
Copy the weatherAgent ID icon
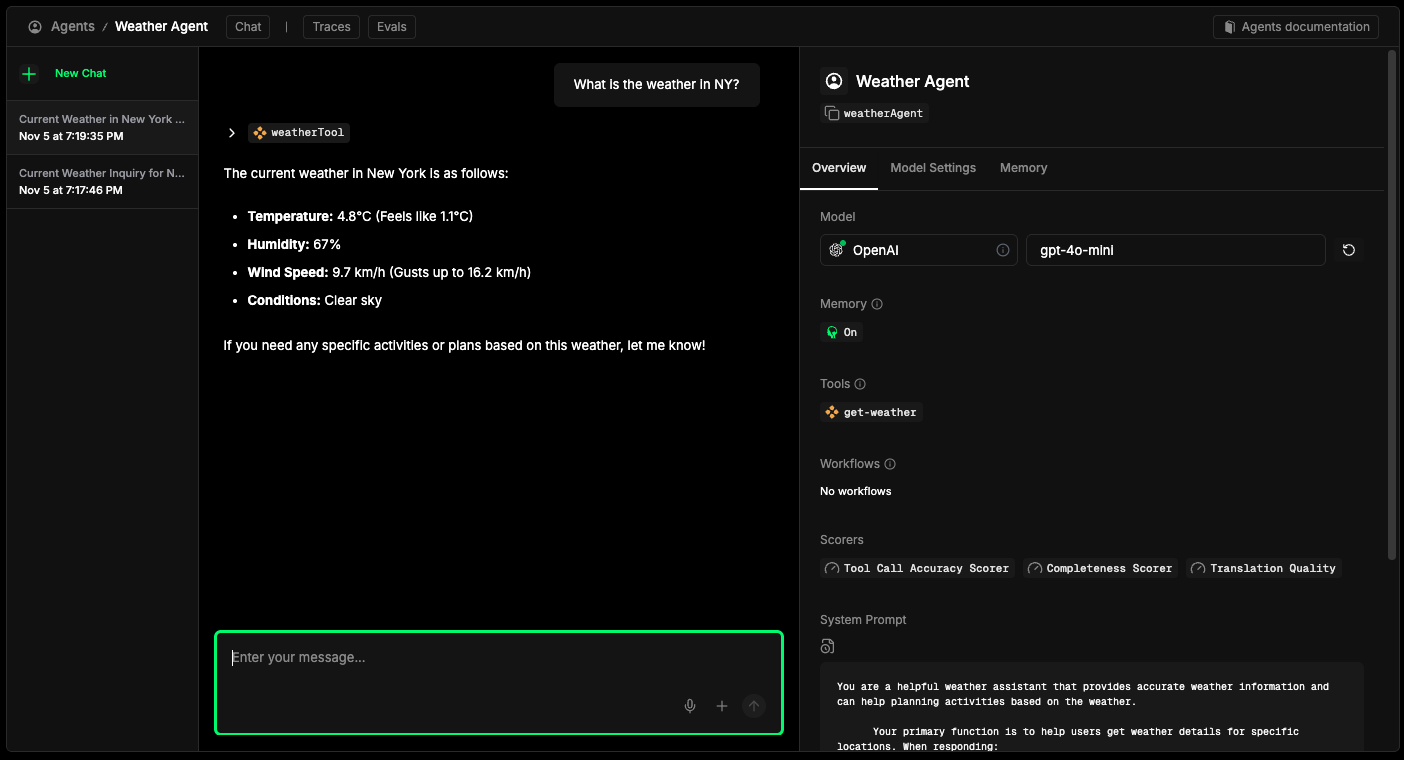click(831, 113)
